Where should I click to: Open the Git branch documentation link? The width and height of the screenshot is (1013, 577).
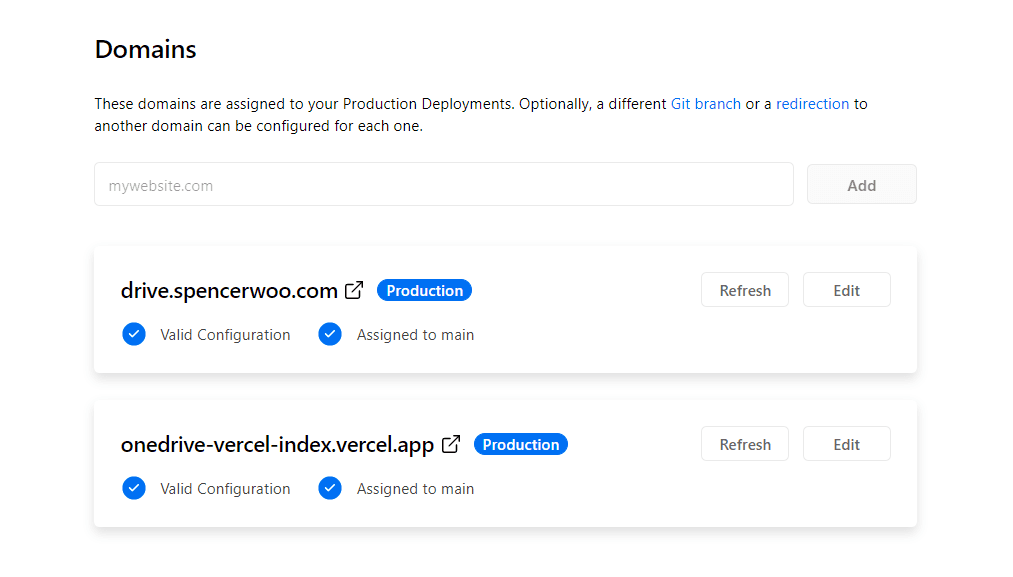706,103
